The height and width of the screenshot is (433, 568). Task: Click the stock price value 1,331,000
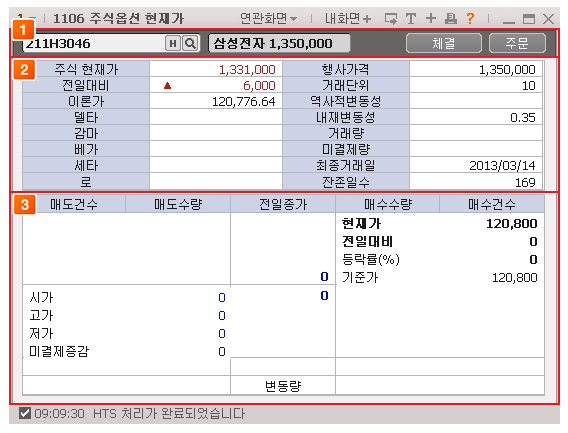point(247,69)
